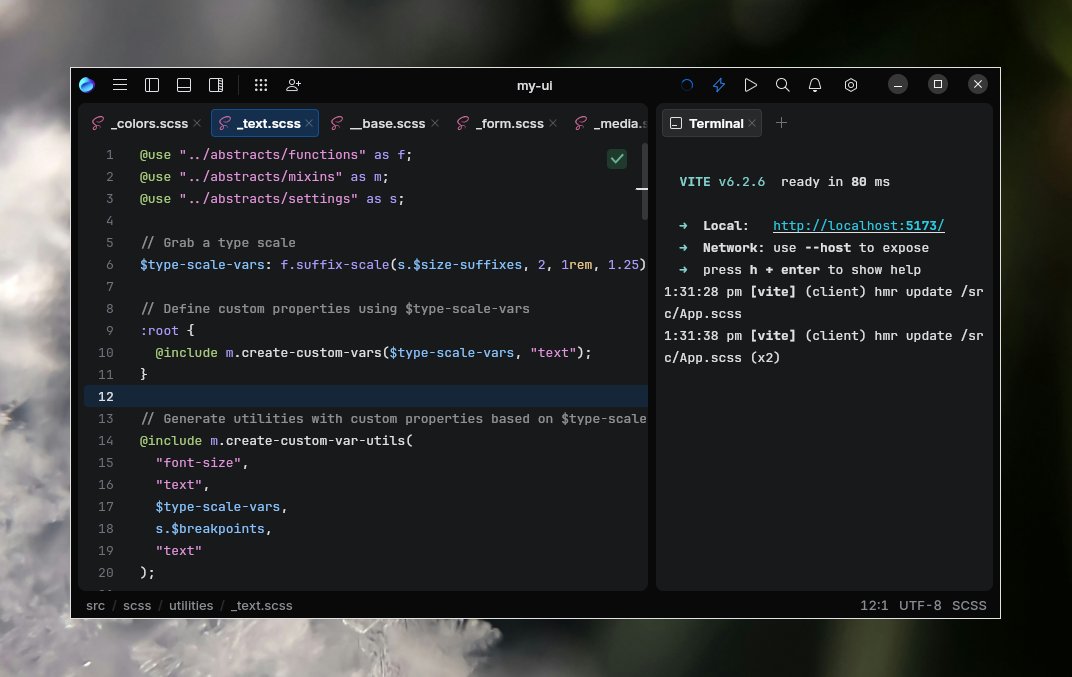Click "font-size" string on line 15
The image size is (1072, 677).
[x=198, y=463]
